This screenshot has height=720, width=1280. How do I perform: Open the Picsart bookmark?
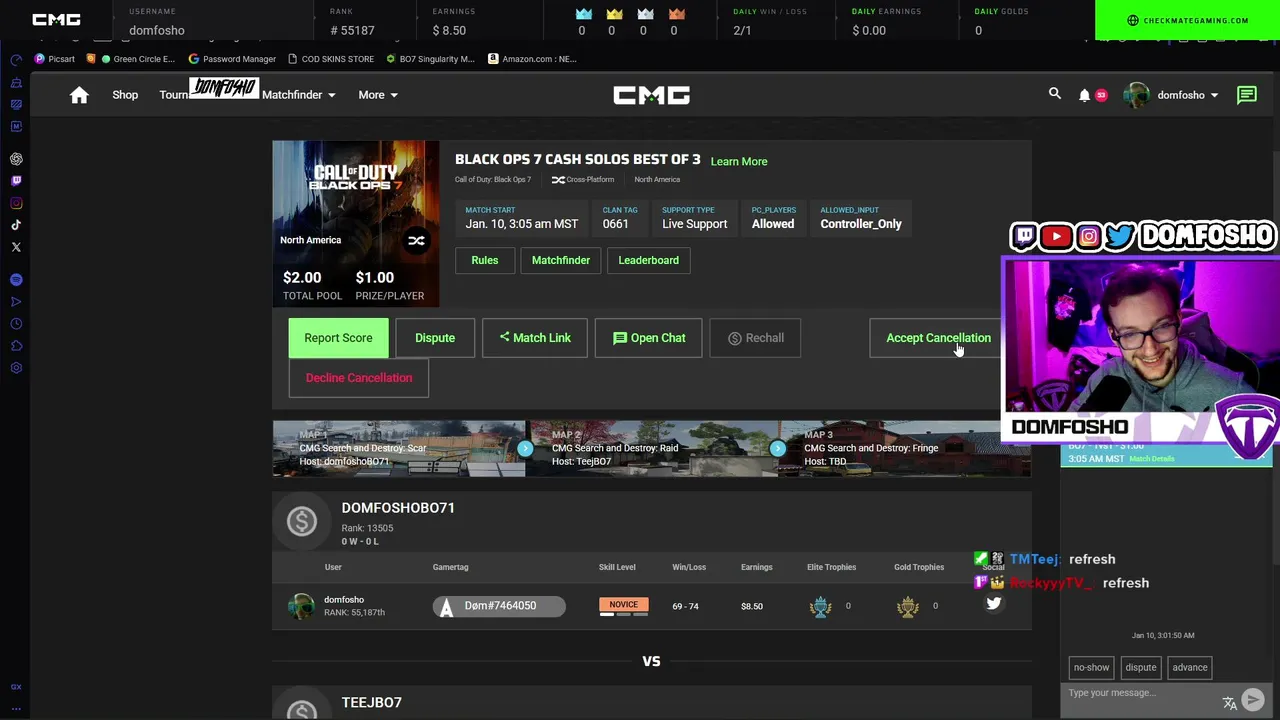coord(54,59)
